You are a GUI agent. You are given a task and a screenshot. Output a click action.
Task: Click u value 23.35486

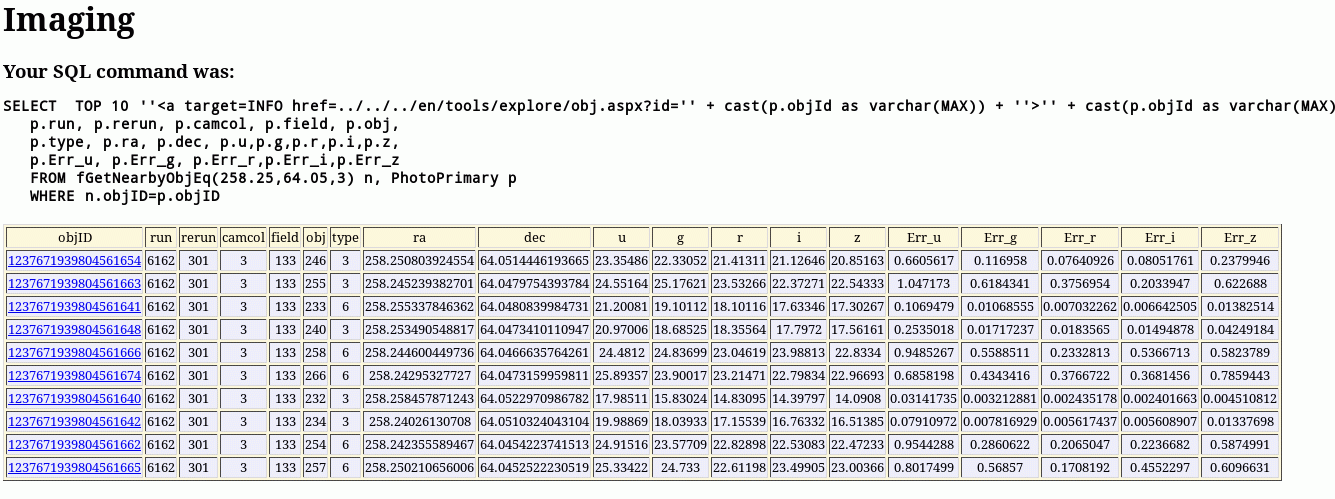(x=622, y=260)
